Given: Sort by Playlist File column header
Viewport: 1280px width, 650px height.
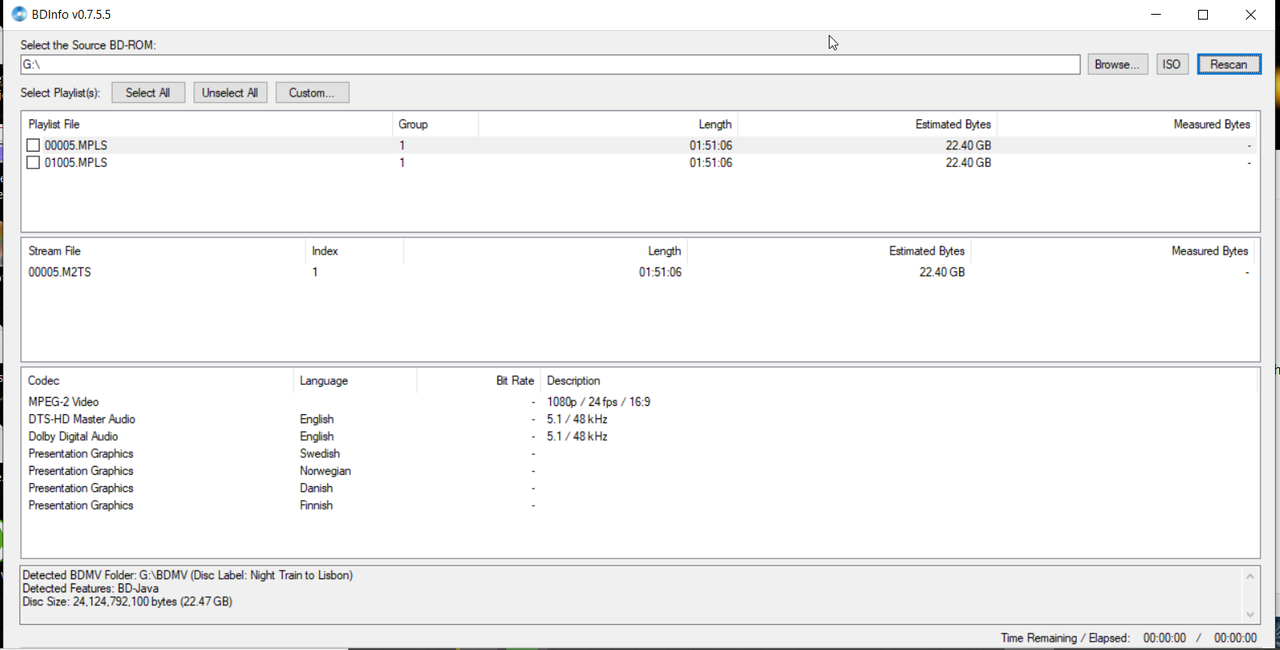Looking at the screenshot, I should [207, 124].
